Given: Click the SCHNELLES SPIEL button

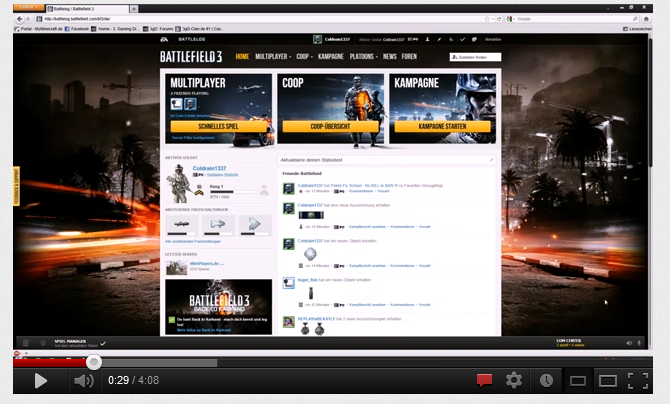Looking at the screenshot, I should (x=218, y=126).
